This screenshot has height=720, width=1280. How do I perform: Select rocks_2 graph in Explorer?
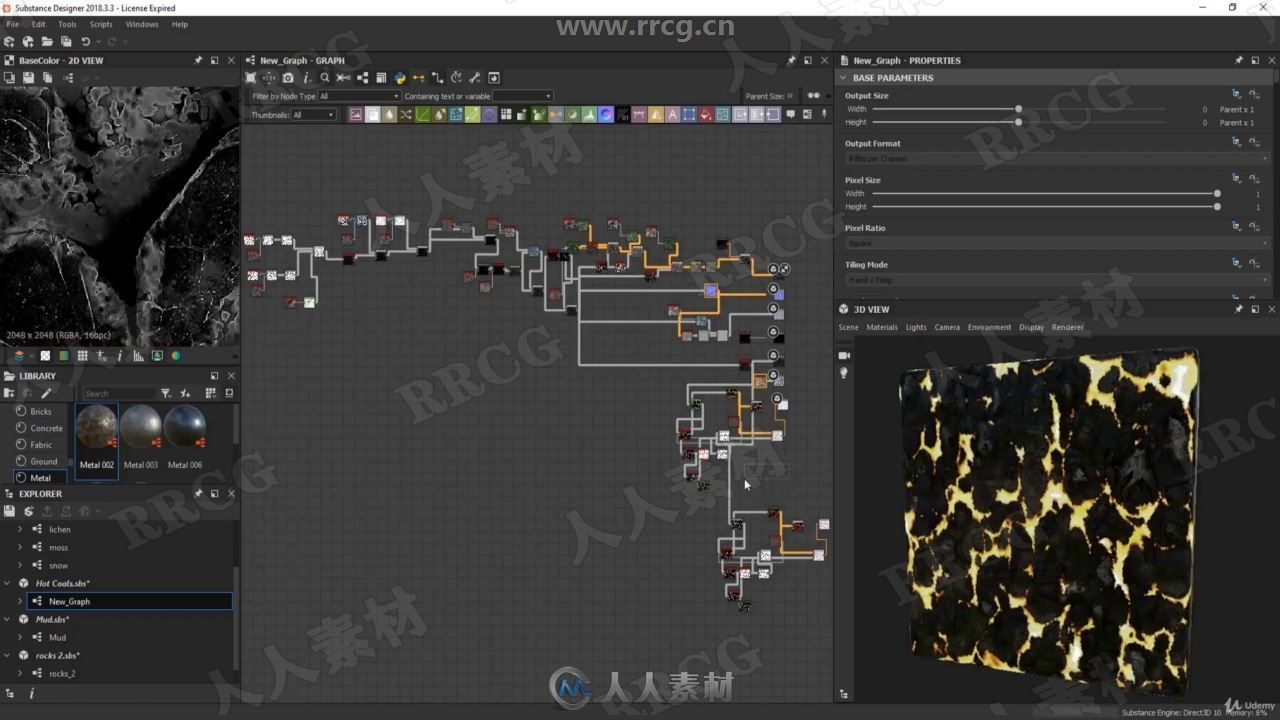pos(62,673)
